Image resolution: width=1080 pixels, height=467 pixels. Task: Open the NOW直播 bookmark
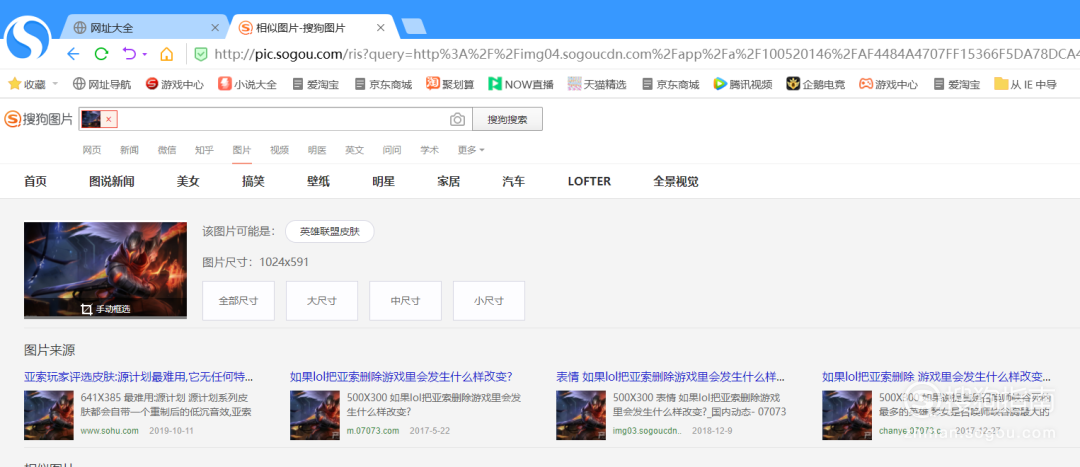tap(521, 85)
